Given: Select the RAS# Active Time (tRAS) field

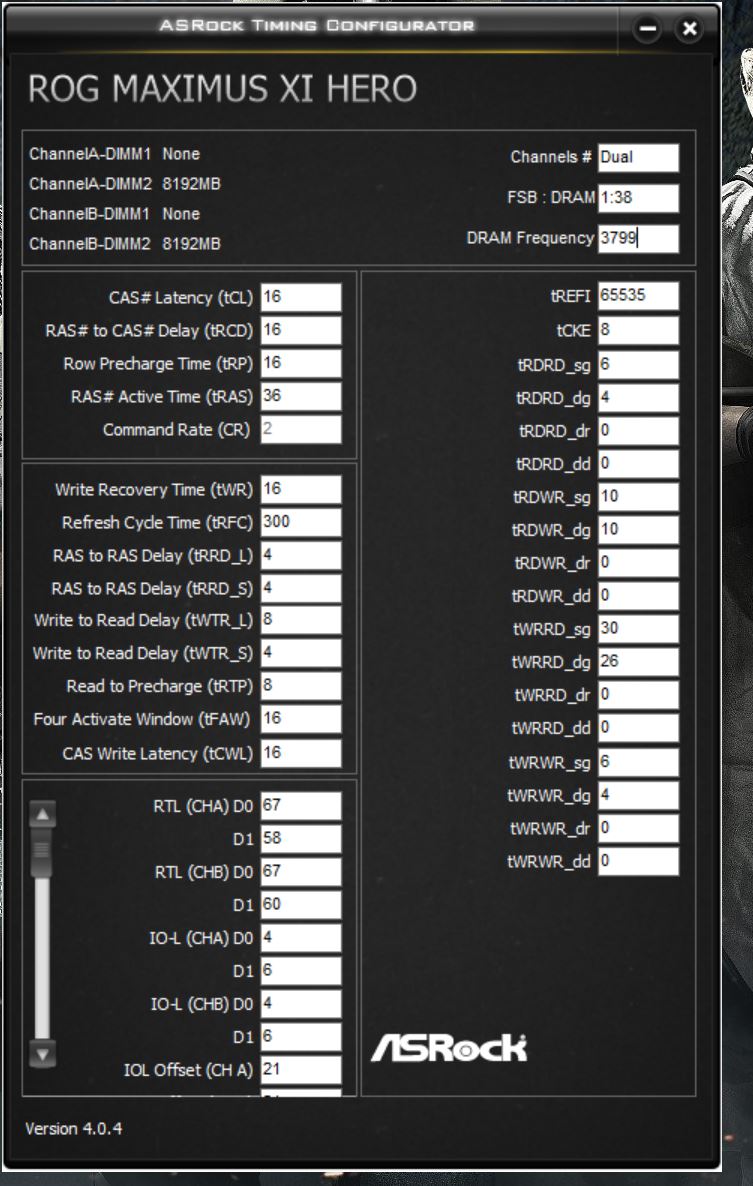Looking at the screenshot, I should [301, 396].
